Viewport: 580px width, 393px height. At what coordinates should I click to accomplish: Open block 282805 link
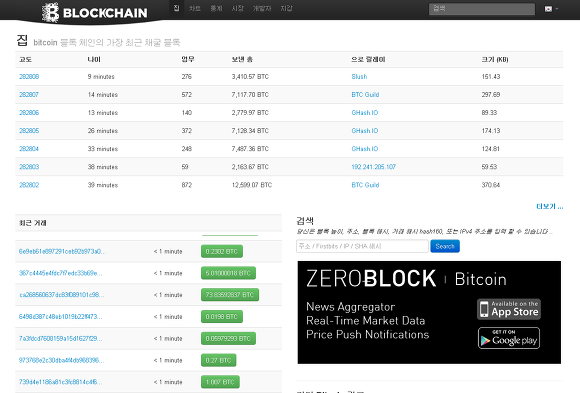point(29,131)
